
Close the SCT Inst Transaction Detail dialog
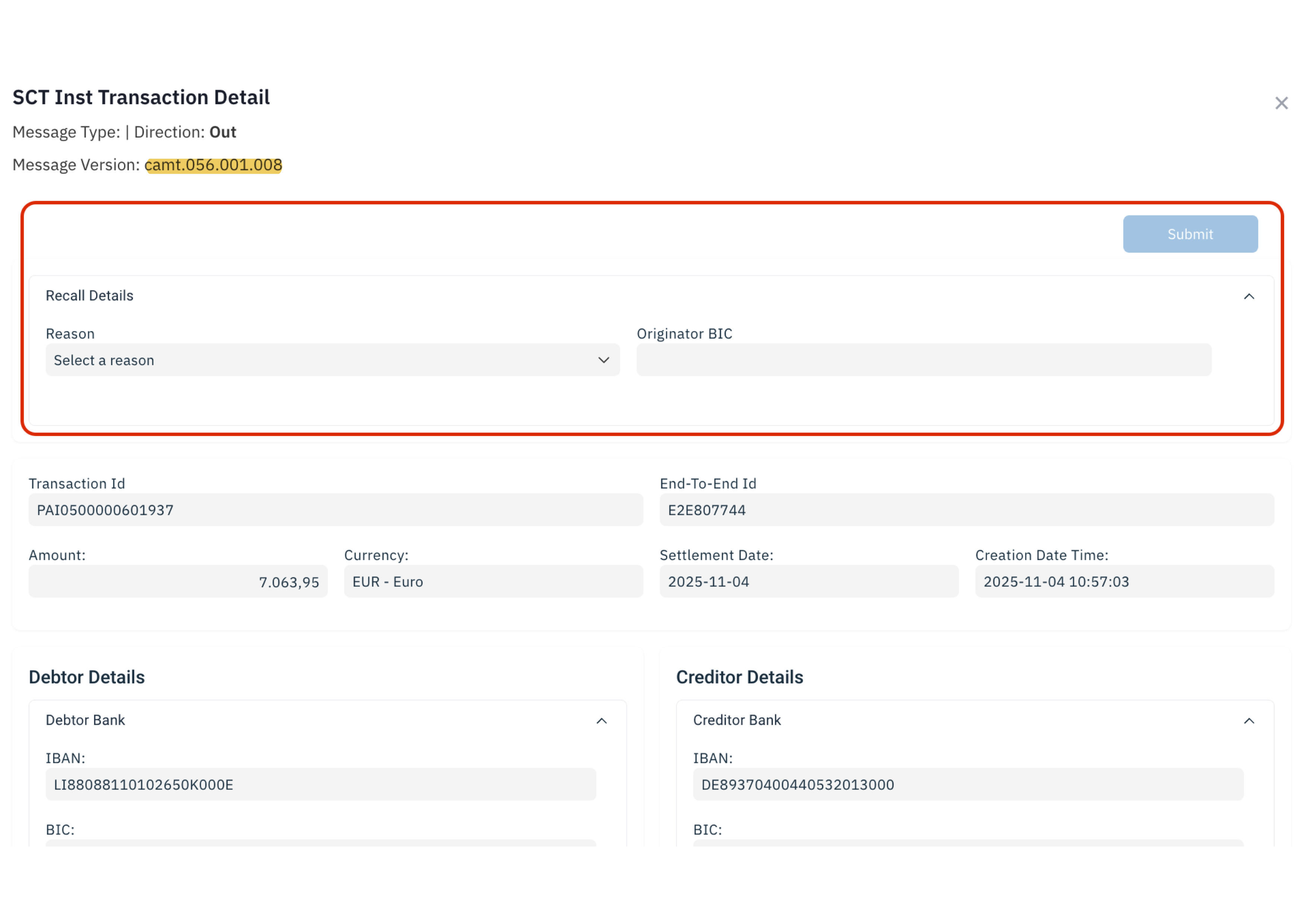click(x=1281, y=103)
